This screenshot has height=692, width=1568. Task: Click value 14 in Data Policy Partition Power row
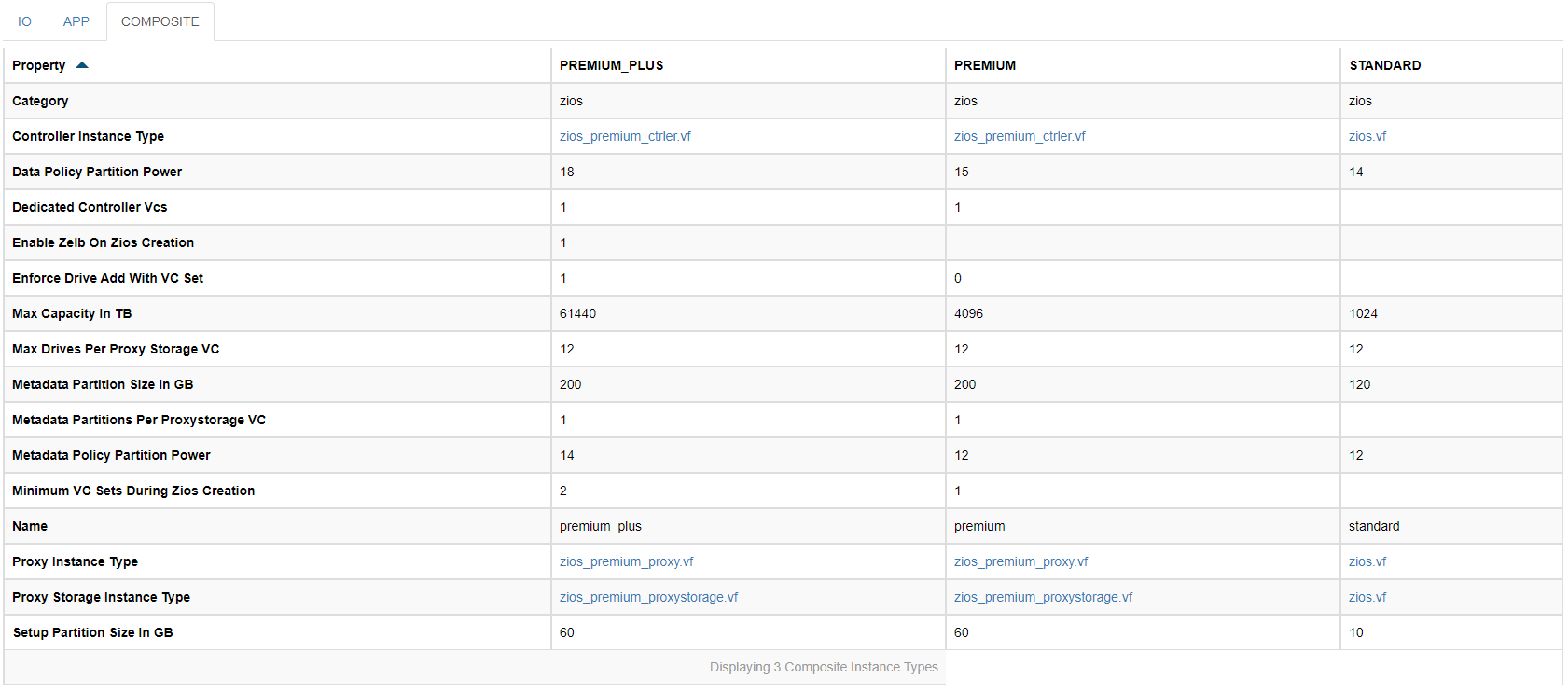coord(1356,172)
